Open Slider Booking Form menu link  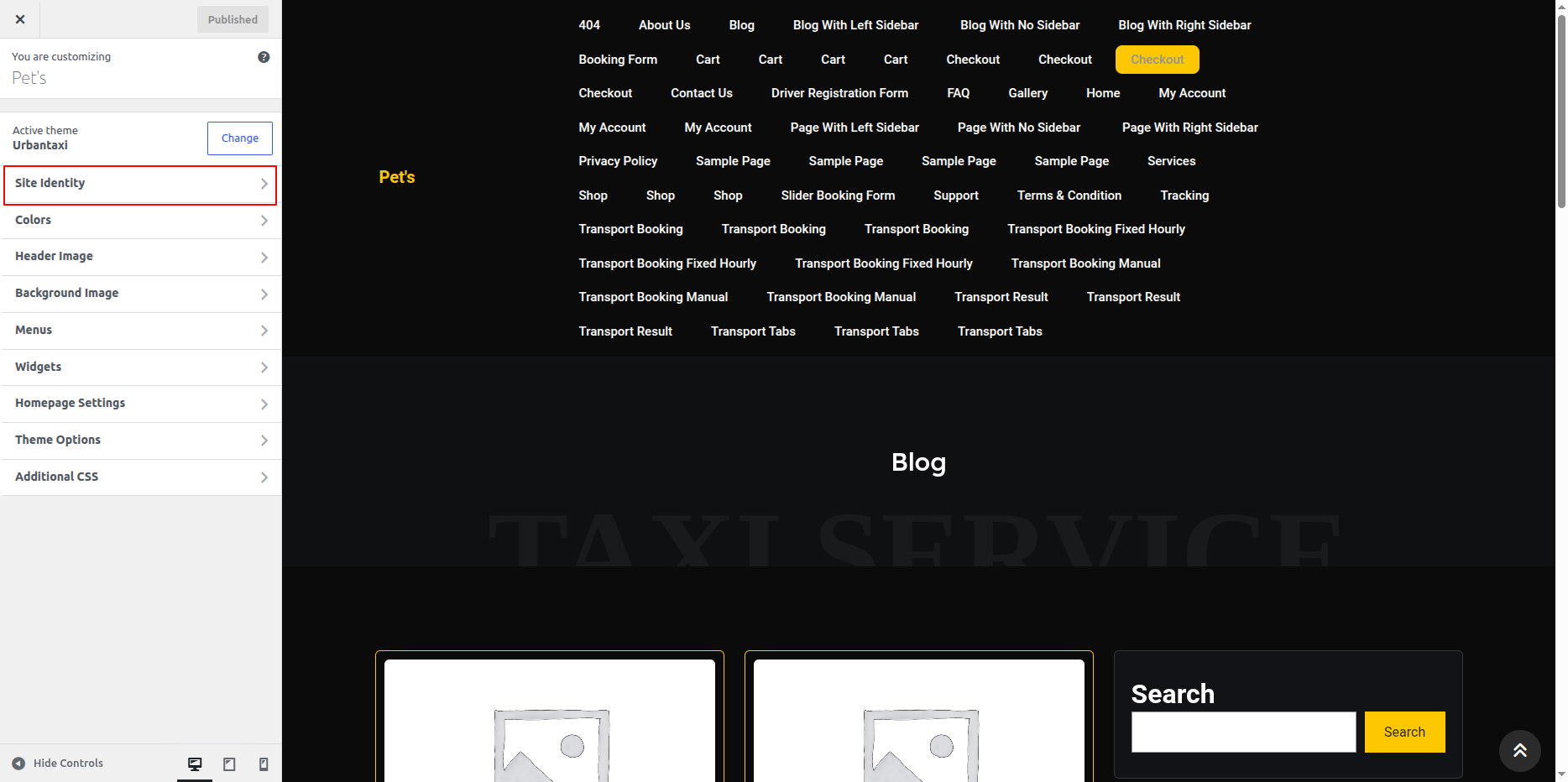coord(838,195)
